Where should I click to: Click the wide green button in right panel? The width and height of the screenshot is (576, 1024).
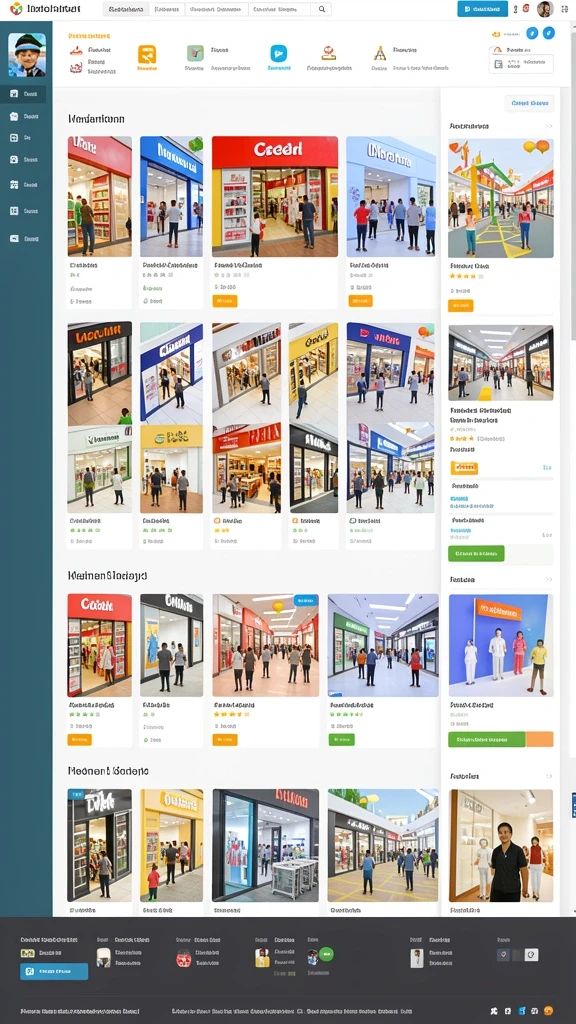pos(476,553)
